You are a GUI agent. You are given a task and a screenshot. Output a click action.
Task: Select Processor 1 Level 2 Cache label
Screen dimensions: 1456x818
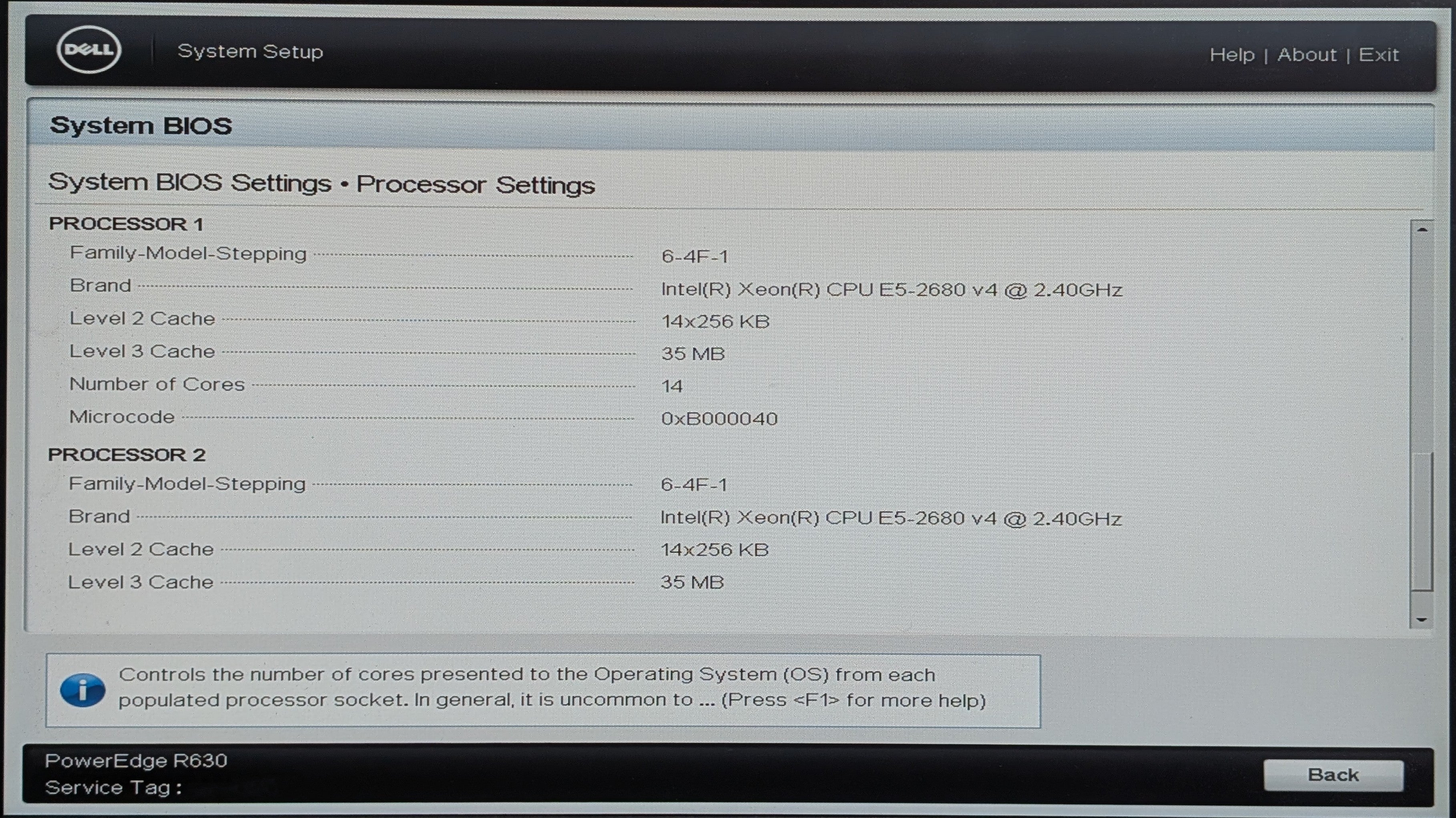(x=143, y=318)
